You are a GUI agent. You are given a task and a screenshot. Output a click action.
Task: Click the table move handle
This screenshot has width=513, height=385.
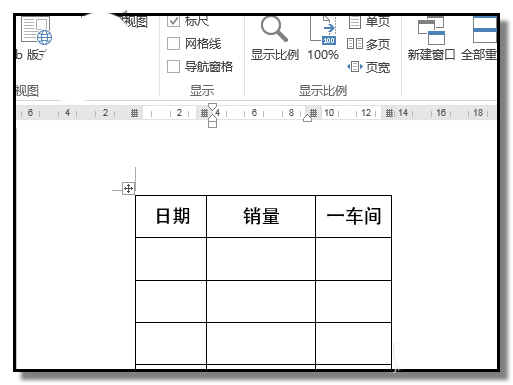pyautogui.click(x=128, y=189)
